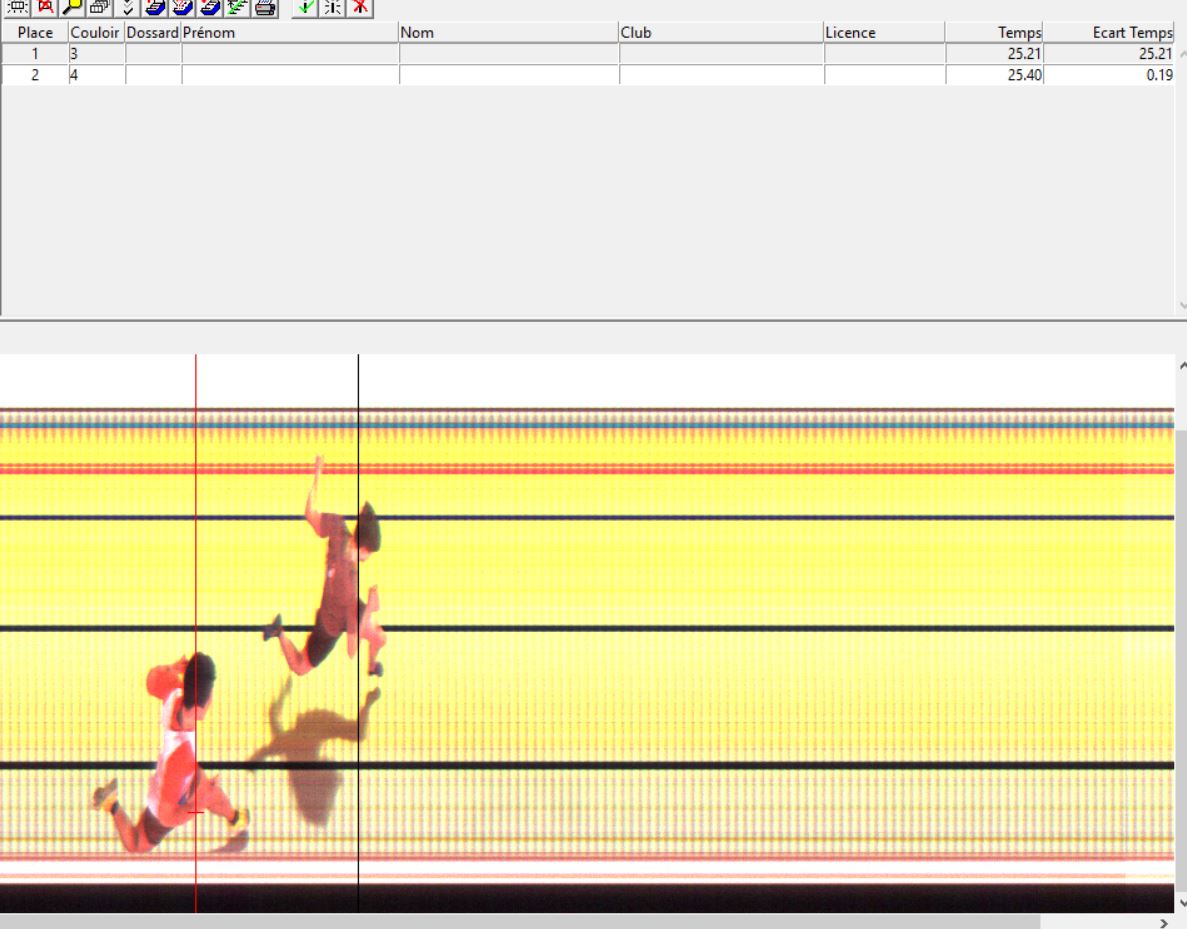Click the Club column header
This screenshot has width=1187, height=929.
point(721,33)
